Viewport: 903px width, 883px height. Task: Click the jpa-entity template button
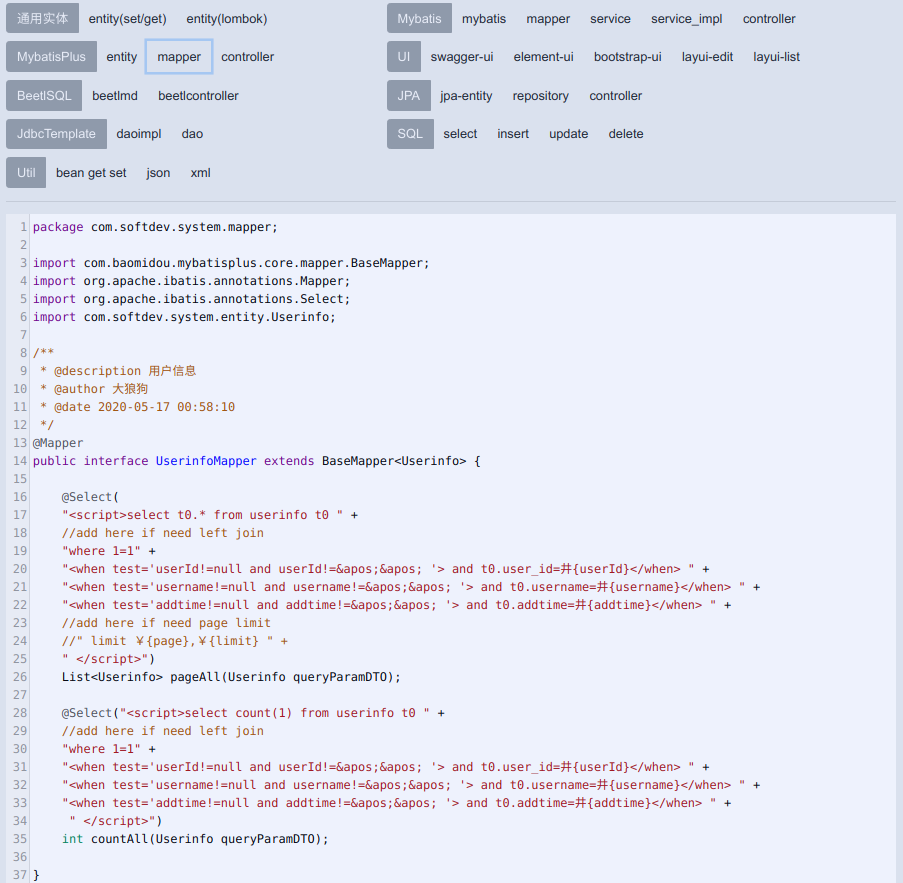(x=466, y=96)
